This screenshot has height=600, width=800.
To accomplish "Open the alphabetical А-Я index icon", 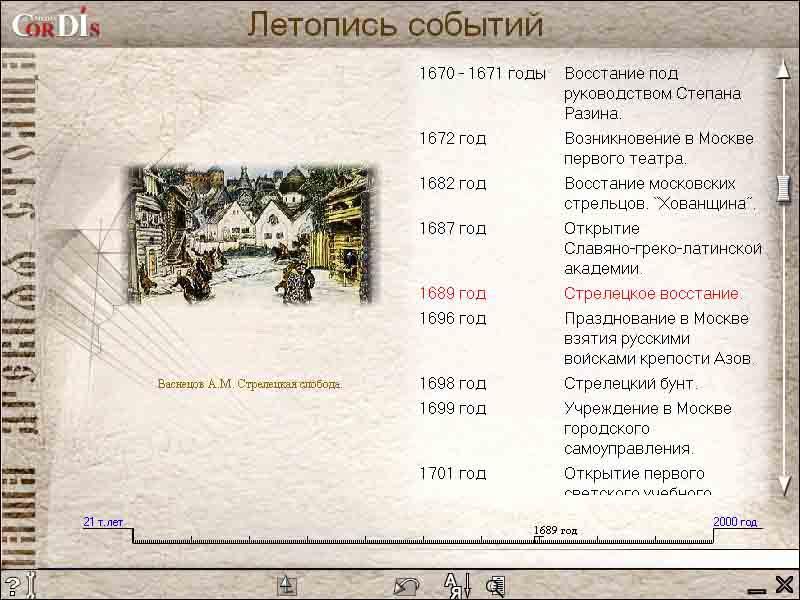I will [x=456, y=585].
